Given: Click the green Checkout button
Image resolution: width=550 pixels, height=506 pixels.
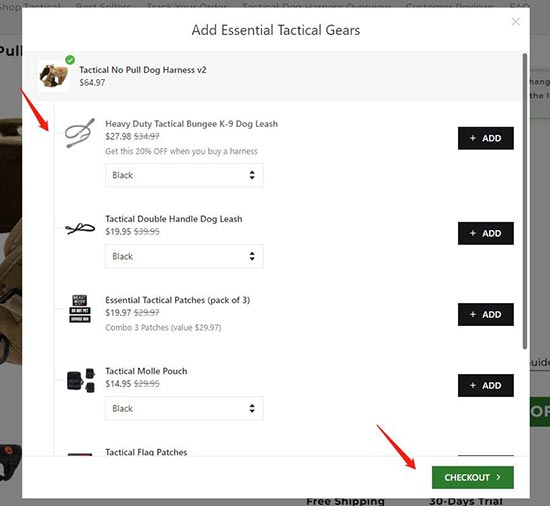Looking at the screenshot, I should pos(472,477).
